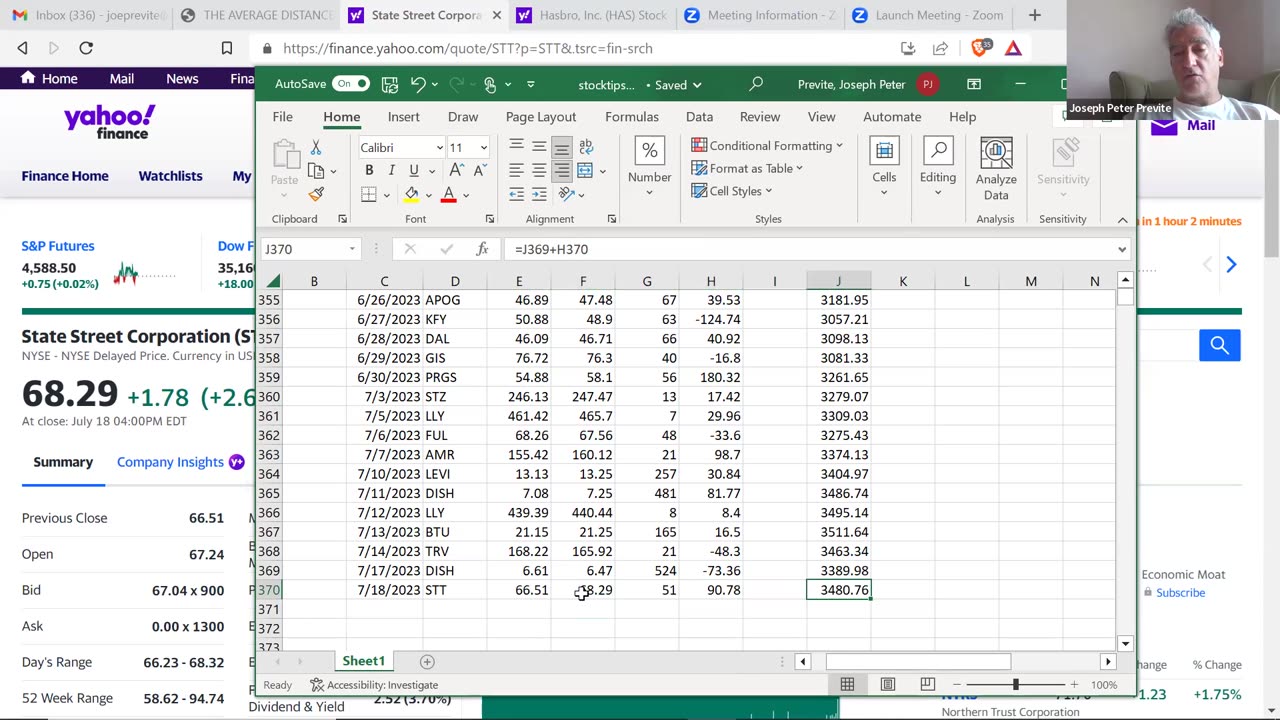Collapse the ribbon with the chevron
The width and height of the screenshot is (1280, 720).
(x=1122, y=220)
